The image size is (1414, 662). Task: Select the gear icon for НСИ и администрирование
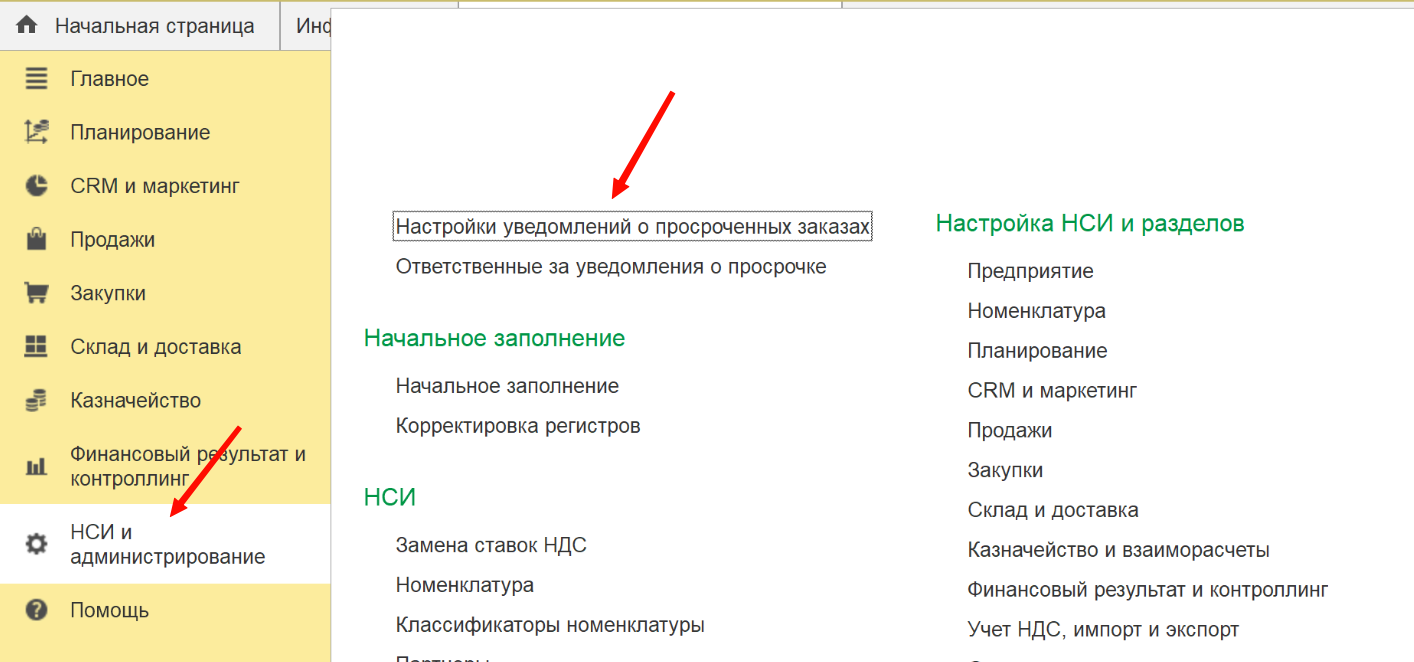(36, 544)
